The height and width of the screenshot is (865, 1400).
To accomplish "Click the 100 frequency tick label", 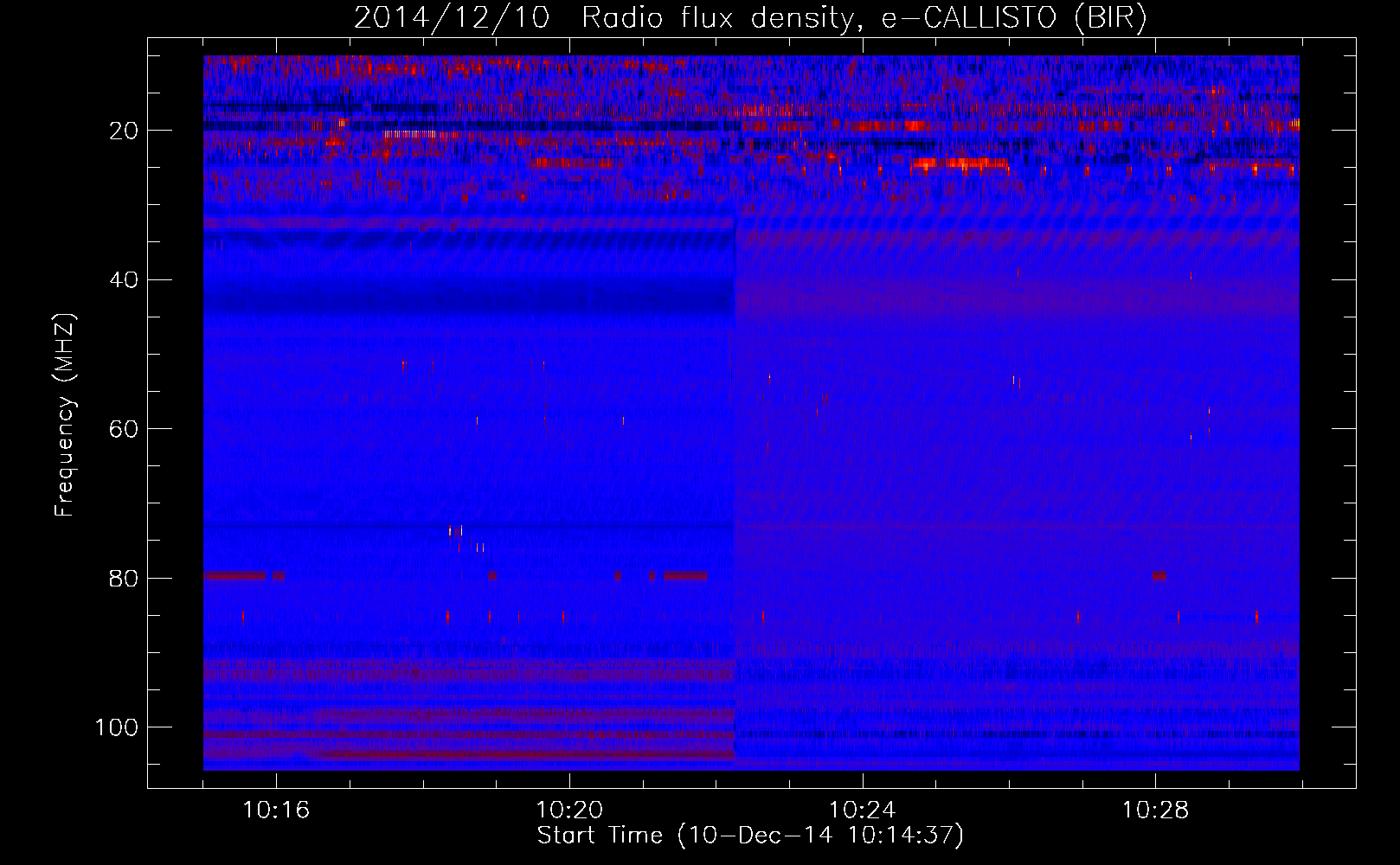I will point(117,727).
